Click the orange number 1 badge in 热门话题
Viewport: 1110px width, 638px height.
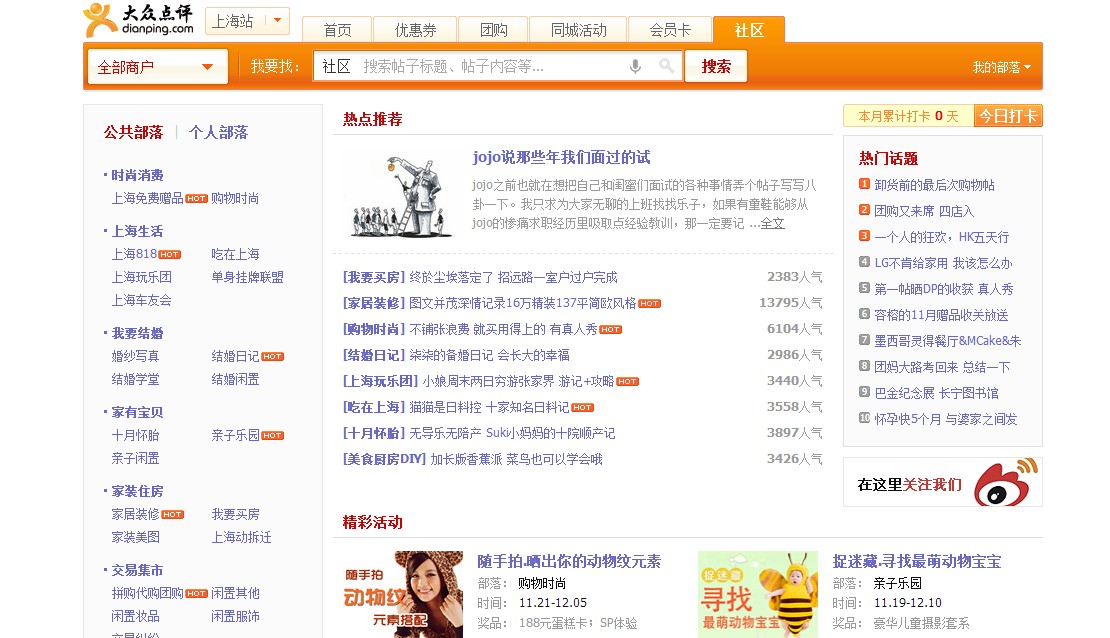tap(861, 185)
